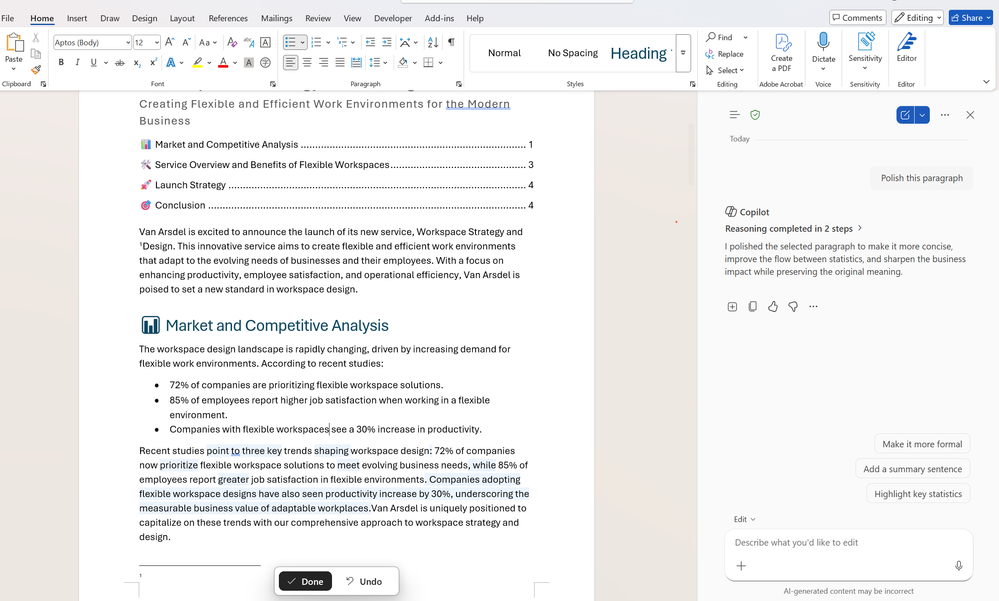Click the Dictate microphone icon
This screenshot has height=601, width=999.
[x=823, y=42]
